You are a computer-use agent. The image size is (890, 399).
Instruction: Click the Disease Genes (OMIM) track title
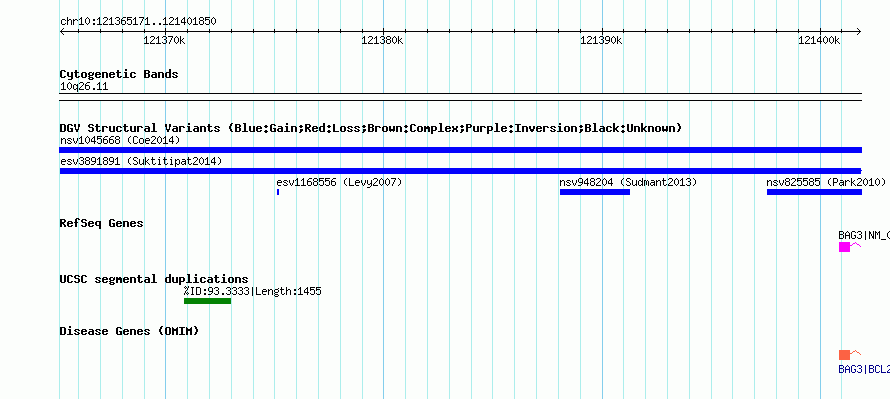click(x=129, y=331)
